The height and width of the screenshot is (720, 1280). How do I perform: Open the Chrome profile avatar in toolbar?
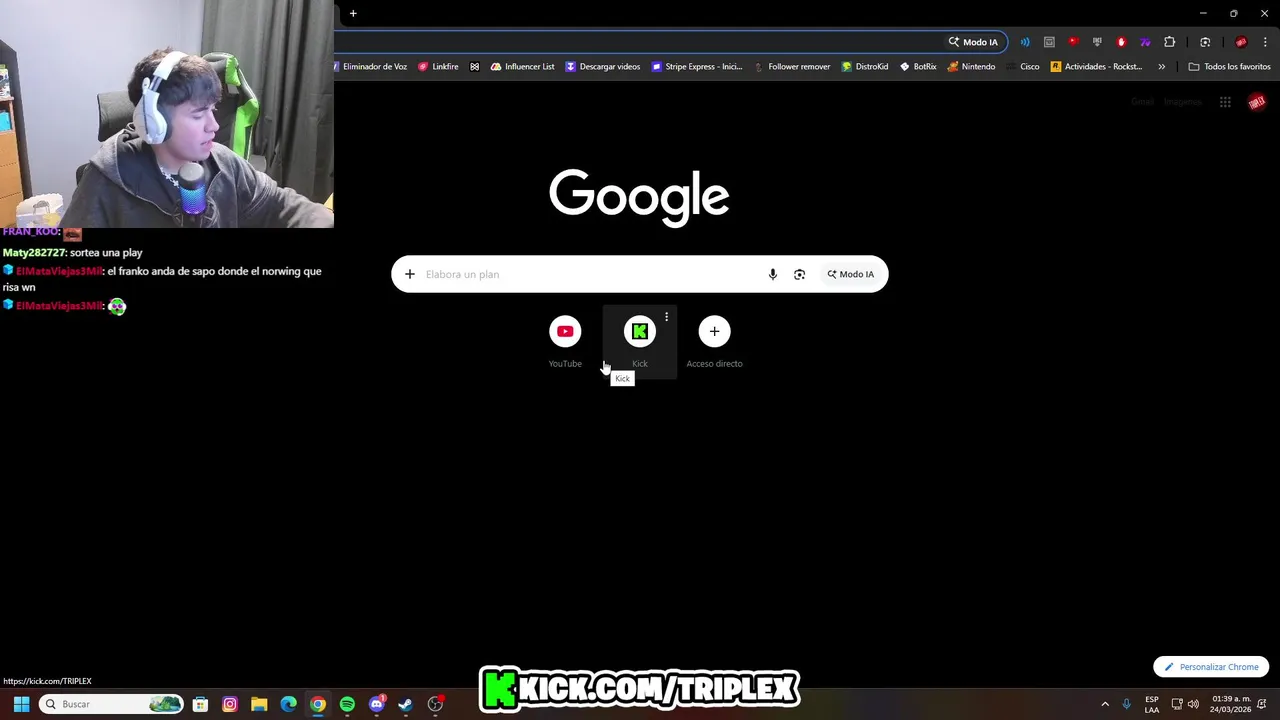(1241, 42)
